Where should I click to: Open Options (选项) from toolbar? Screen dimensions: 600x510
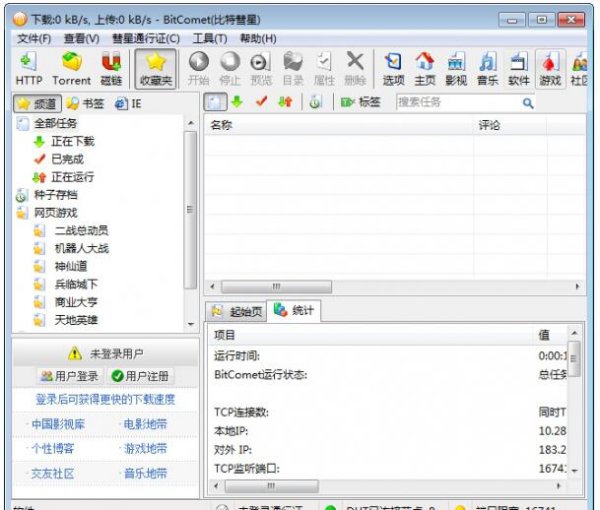tap(393, 69)
